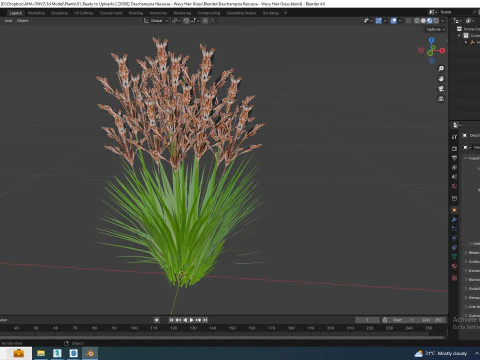Viewport: 480px width, 360px height.
Task: Open the Options dropdown in viewport
Action: (436, 29)
